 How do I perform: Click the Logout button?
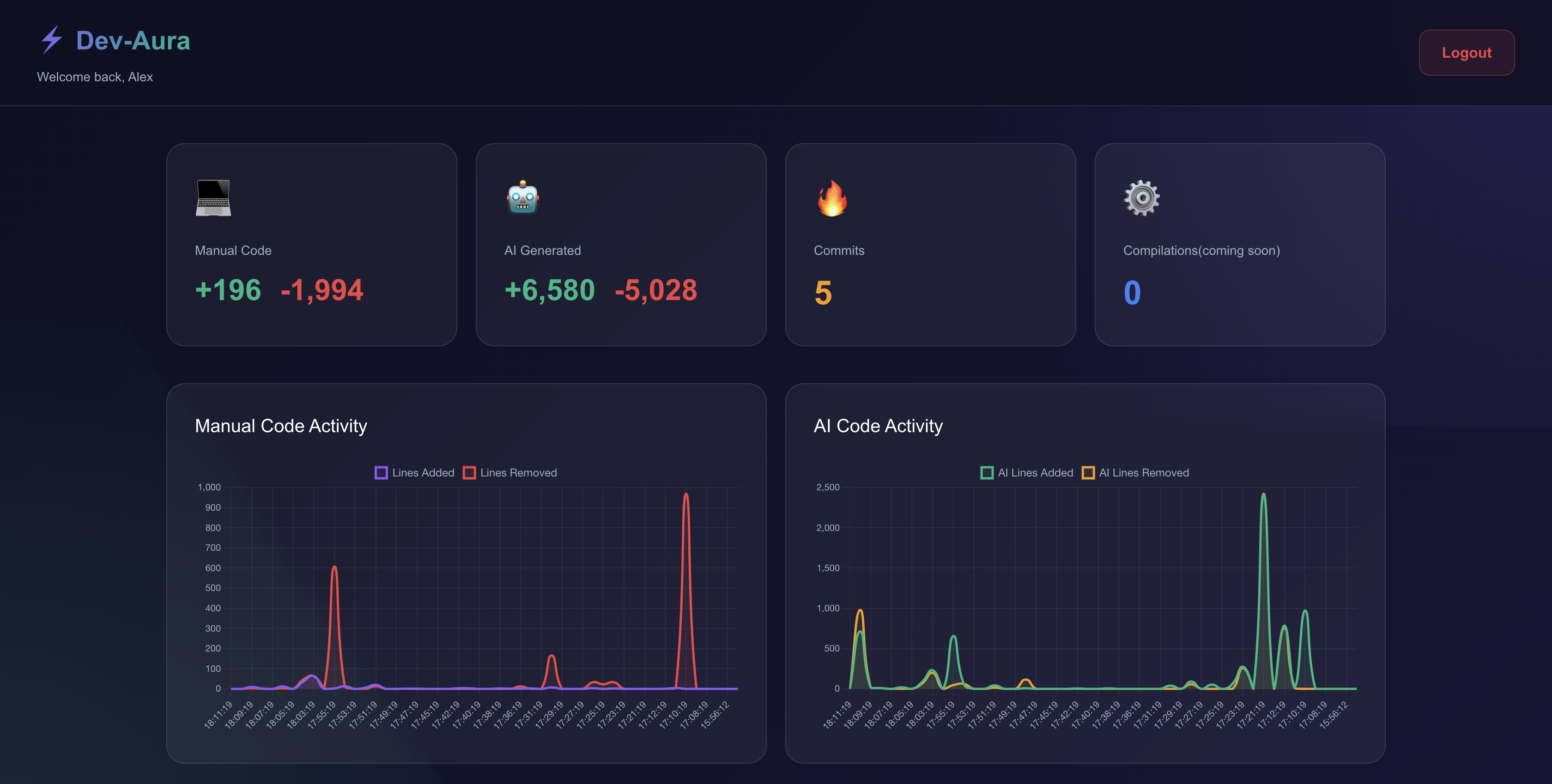(1467, 52)
